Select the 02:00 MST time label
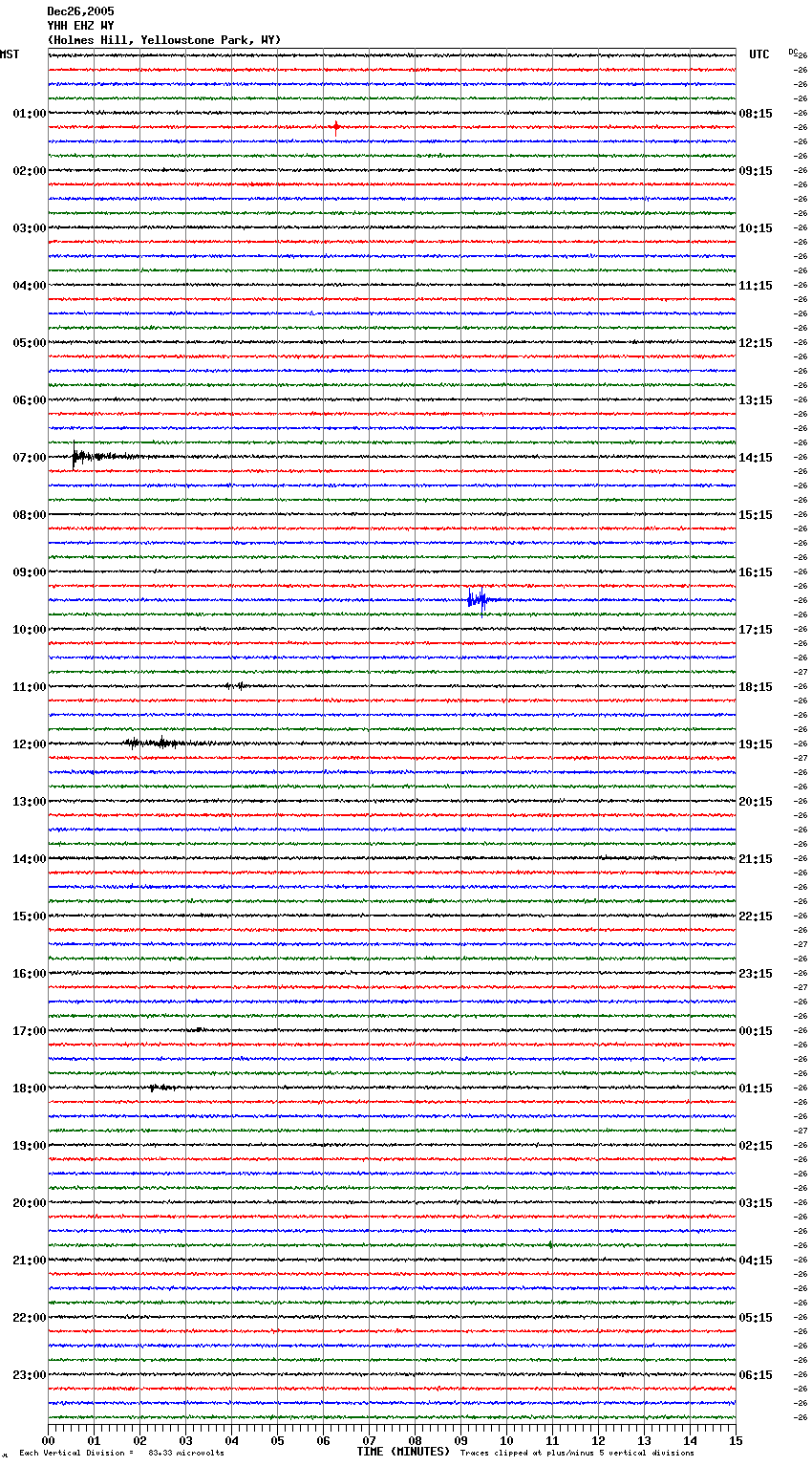Viewport: 812px width, 1466px height. [30, 171]
